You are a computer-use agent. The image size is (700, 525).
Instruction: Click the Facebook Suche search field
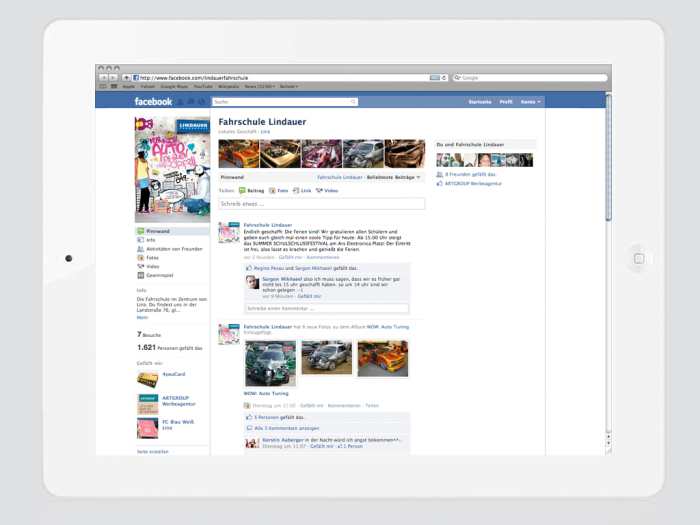point(285,102)
